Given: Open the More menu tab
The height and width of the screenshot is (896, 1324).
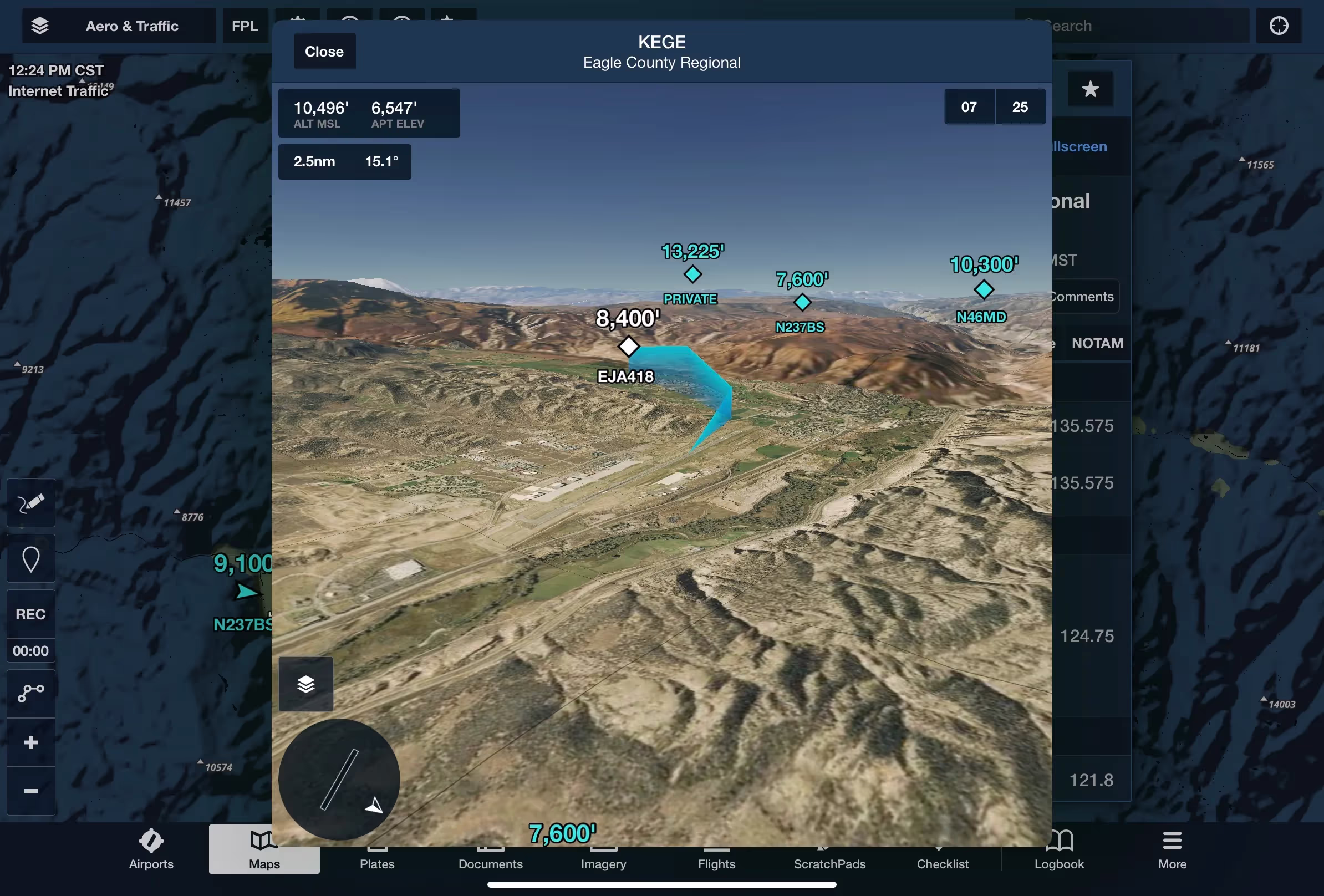Looking at the screenshot, I should coord(1173,849).
